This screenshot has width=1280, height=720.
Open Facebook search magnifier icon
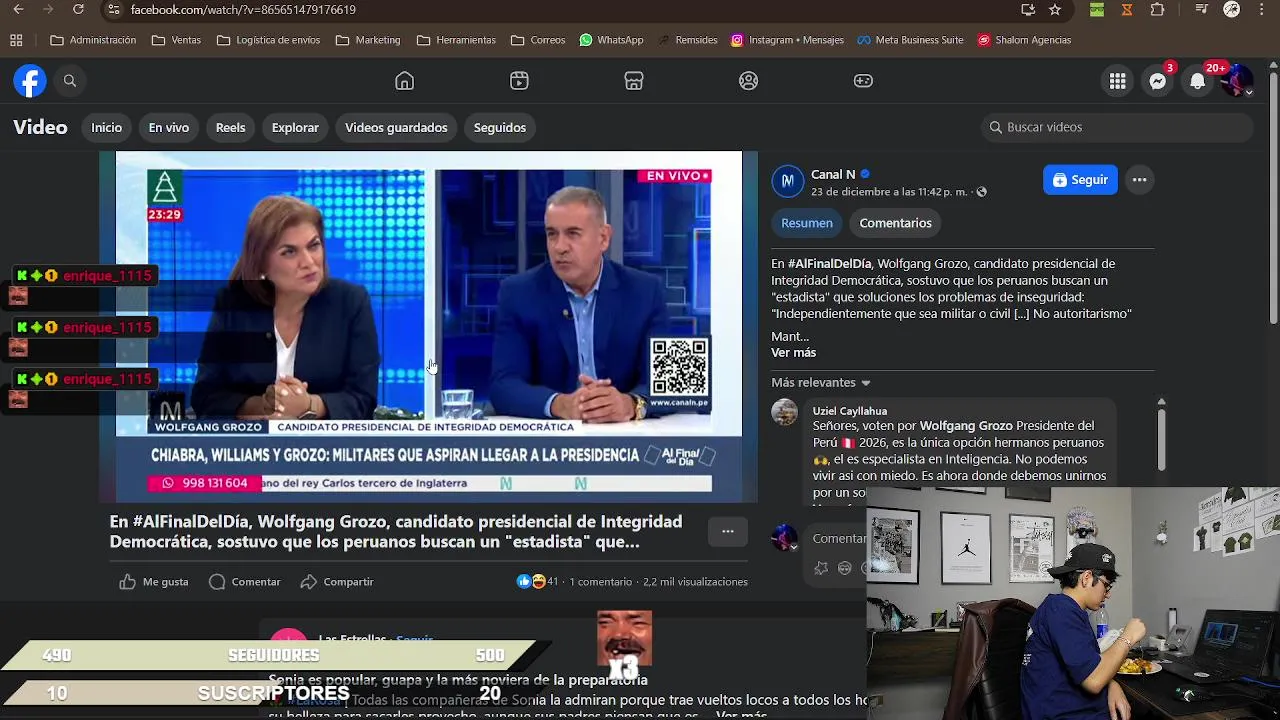click(70, 81)
